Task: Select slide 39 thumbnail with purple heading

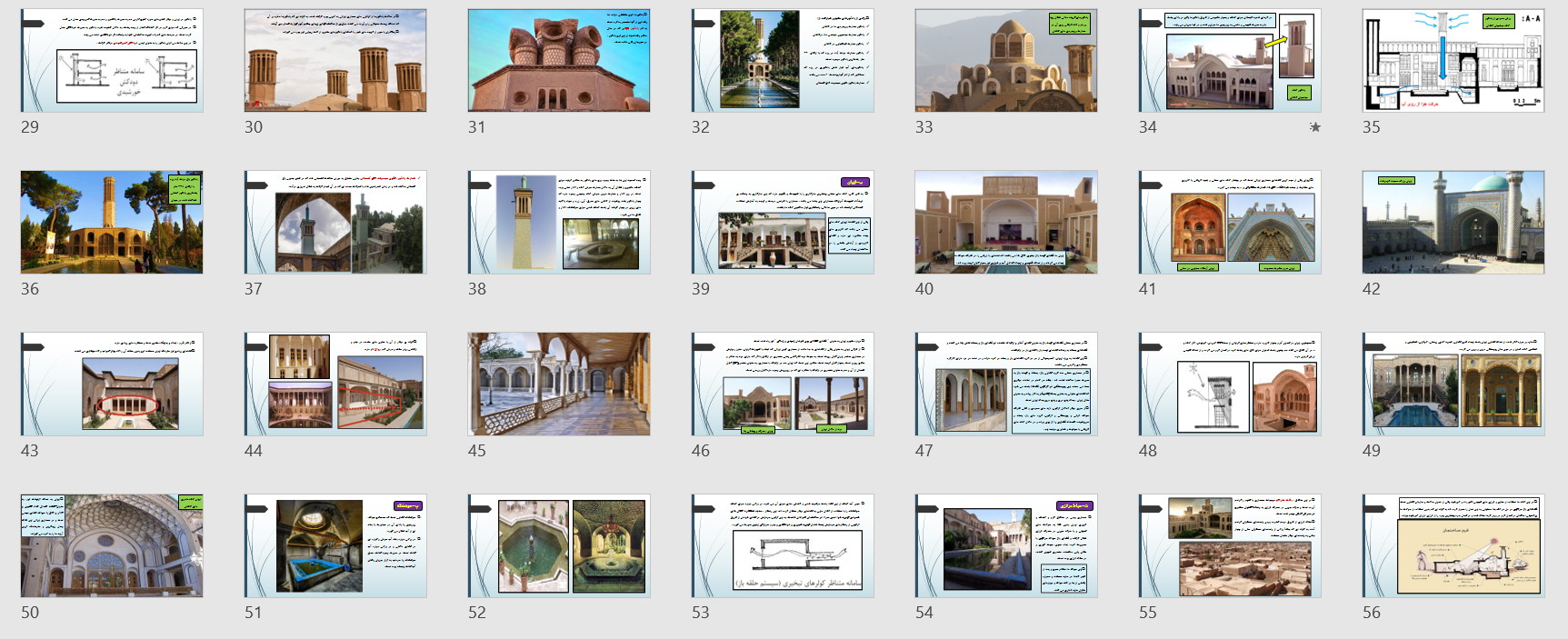Action: point(783,223)
